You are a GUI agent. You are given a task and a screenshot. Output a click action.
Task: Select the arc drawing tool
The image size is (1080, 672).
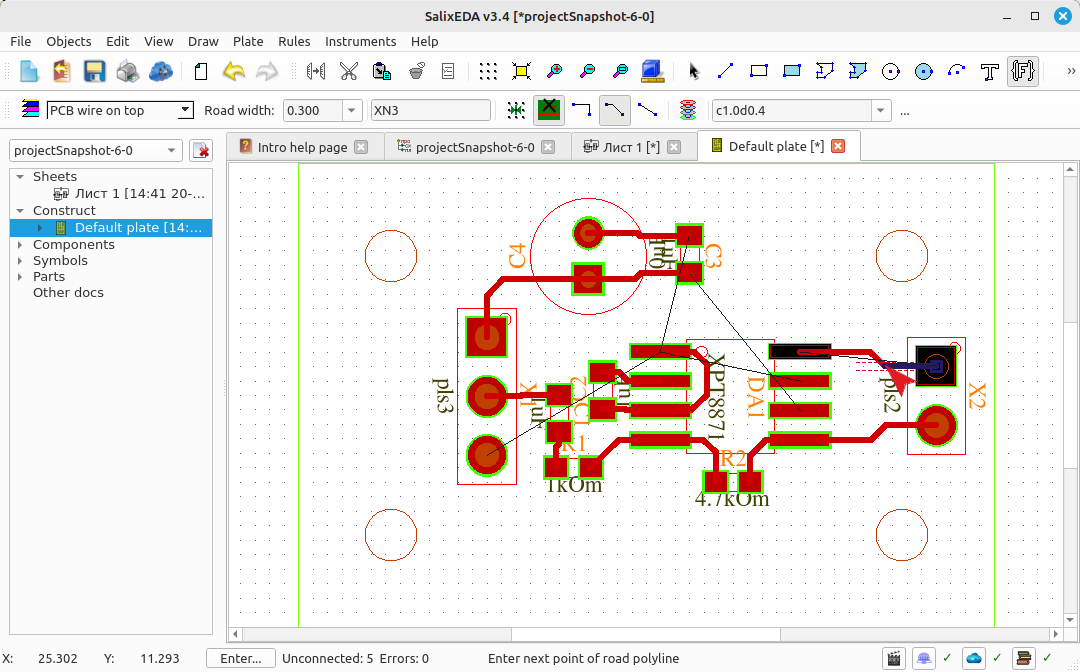pos(957,71)
